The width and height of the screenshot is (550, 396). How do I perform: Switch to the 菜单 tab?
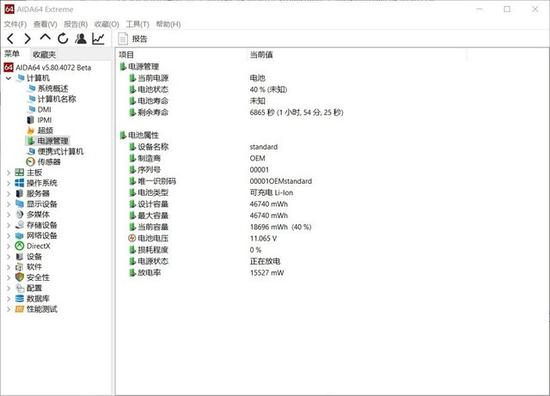pos(12,54)
